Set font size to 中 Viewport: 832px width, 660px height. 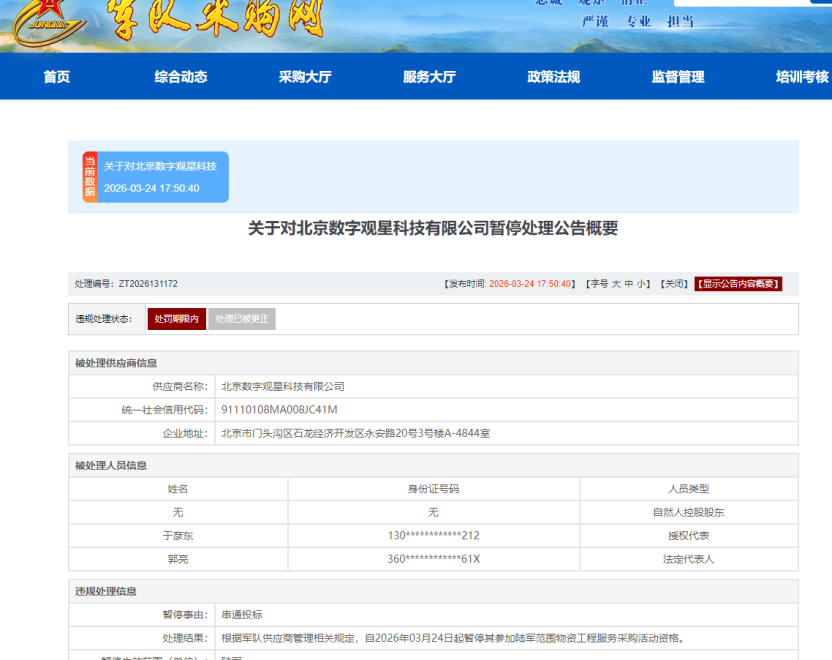point(629,284)
